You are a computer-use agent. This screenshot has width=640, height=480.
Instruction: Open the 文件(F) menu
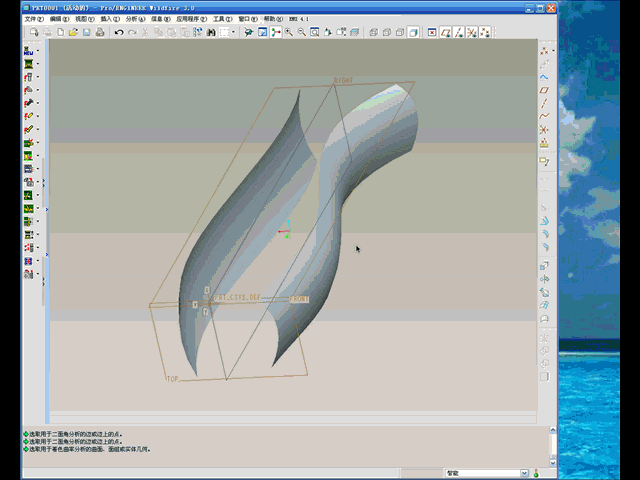pos(34,19)
